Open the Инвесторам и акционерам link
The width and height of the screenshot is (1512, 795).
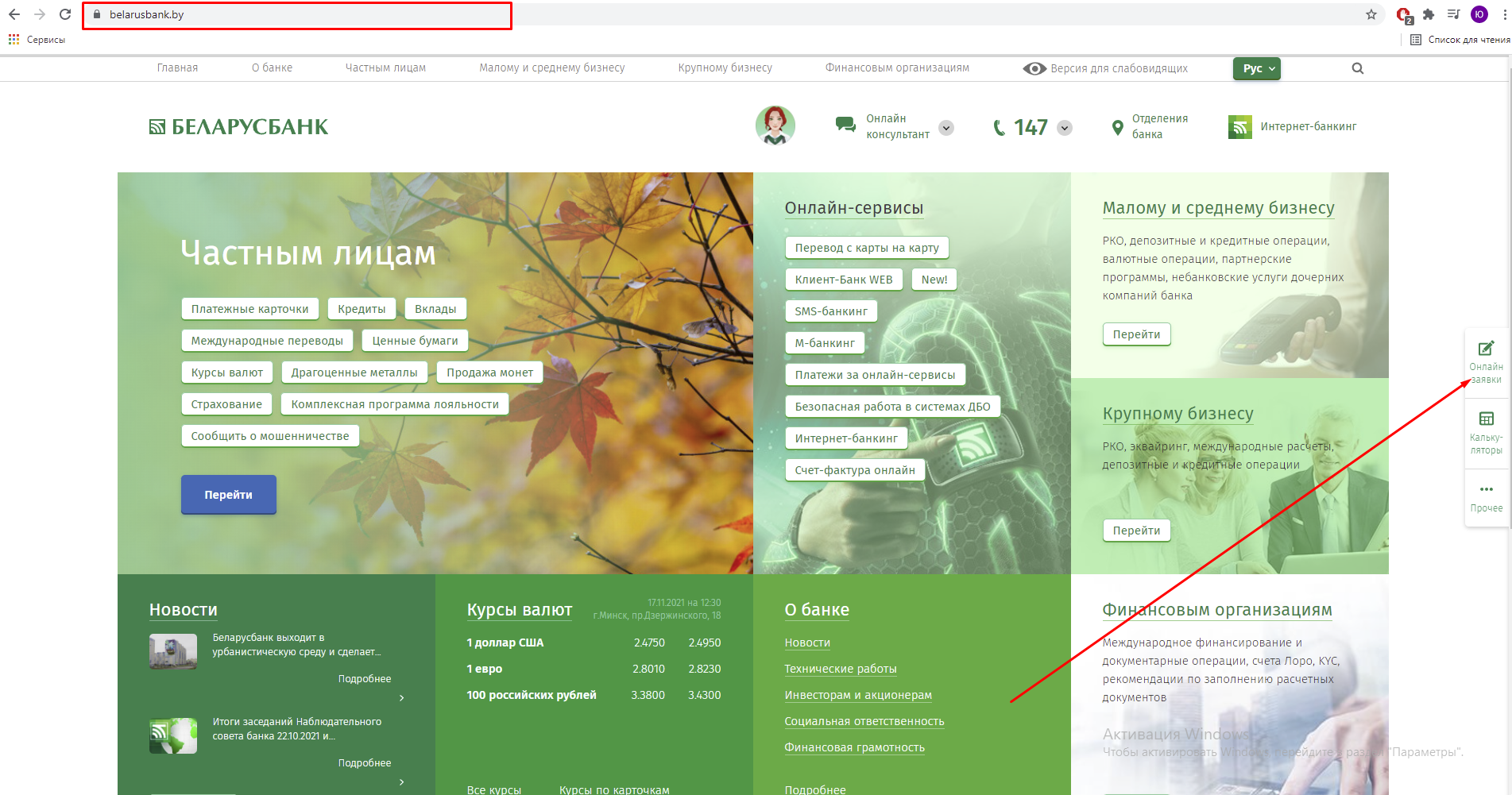(x=858, y=696)
